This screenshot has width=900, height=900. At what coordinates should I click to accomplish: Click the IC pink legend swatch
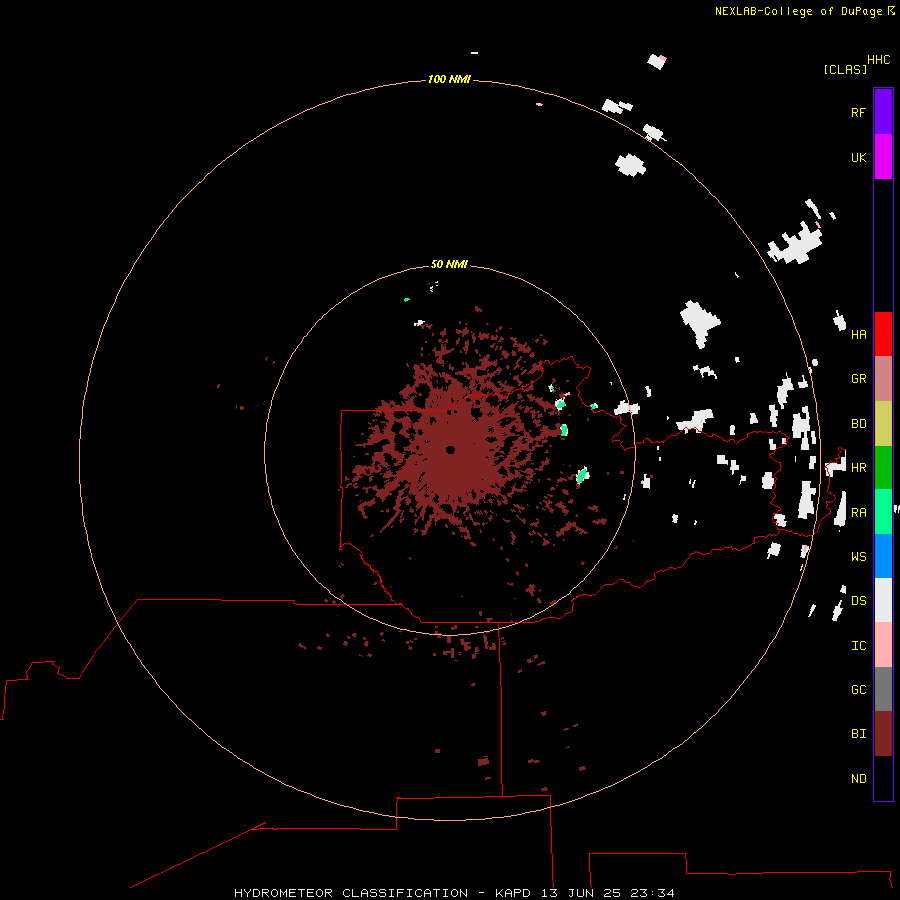click(x=883, y=645)
